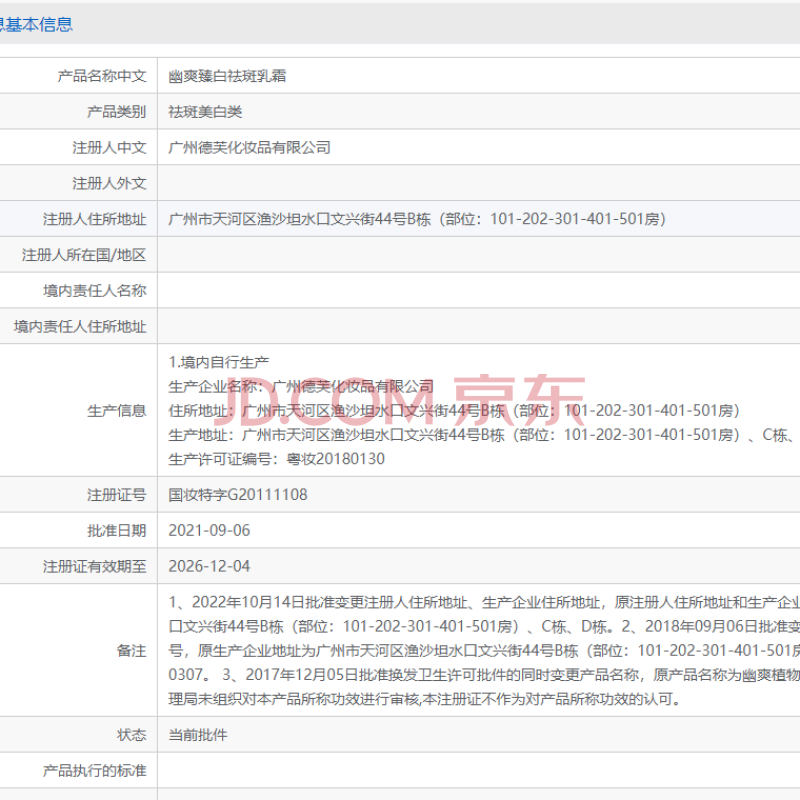Click remark line starting '1、2022年10月14日批准变更'
800x800 pixels.
(x=484, y=602)
